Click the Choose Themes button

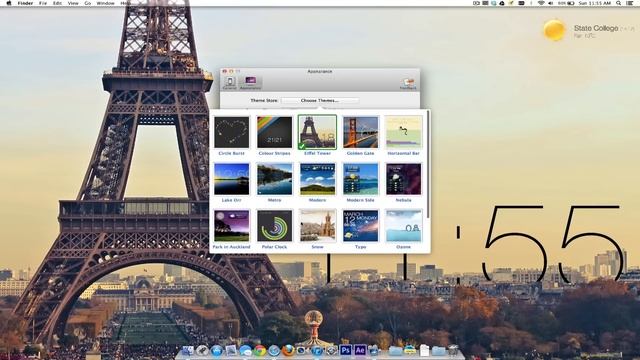click(x=320, y=100)
